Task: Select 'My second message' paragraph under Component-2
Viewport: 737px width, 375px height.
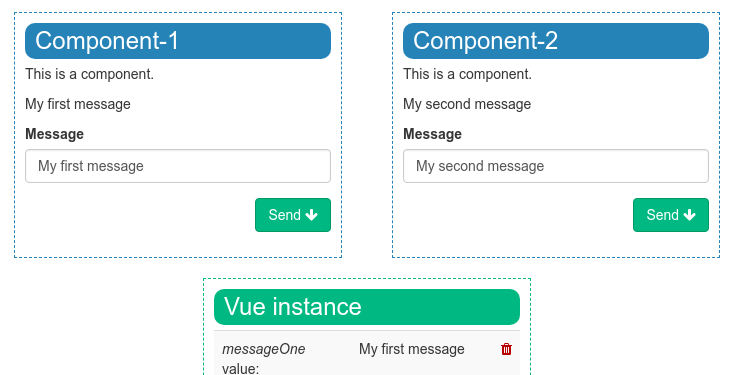Action: (x=467, y=104)
